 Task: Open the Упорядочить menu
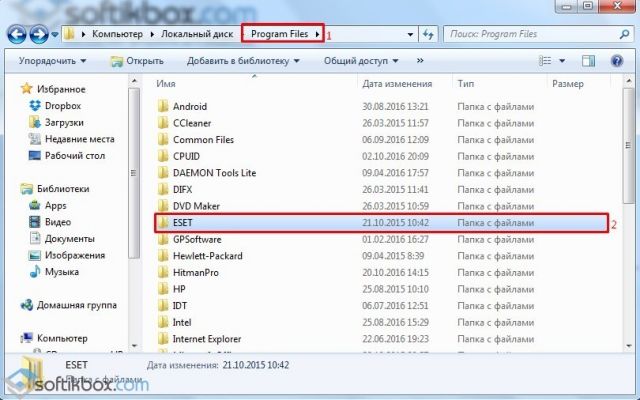click(x=53, y=61)
